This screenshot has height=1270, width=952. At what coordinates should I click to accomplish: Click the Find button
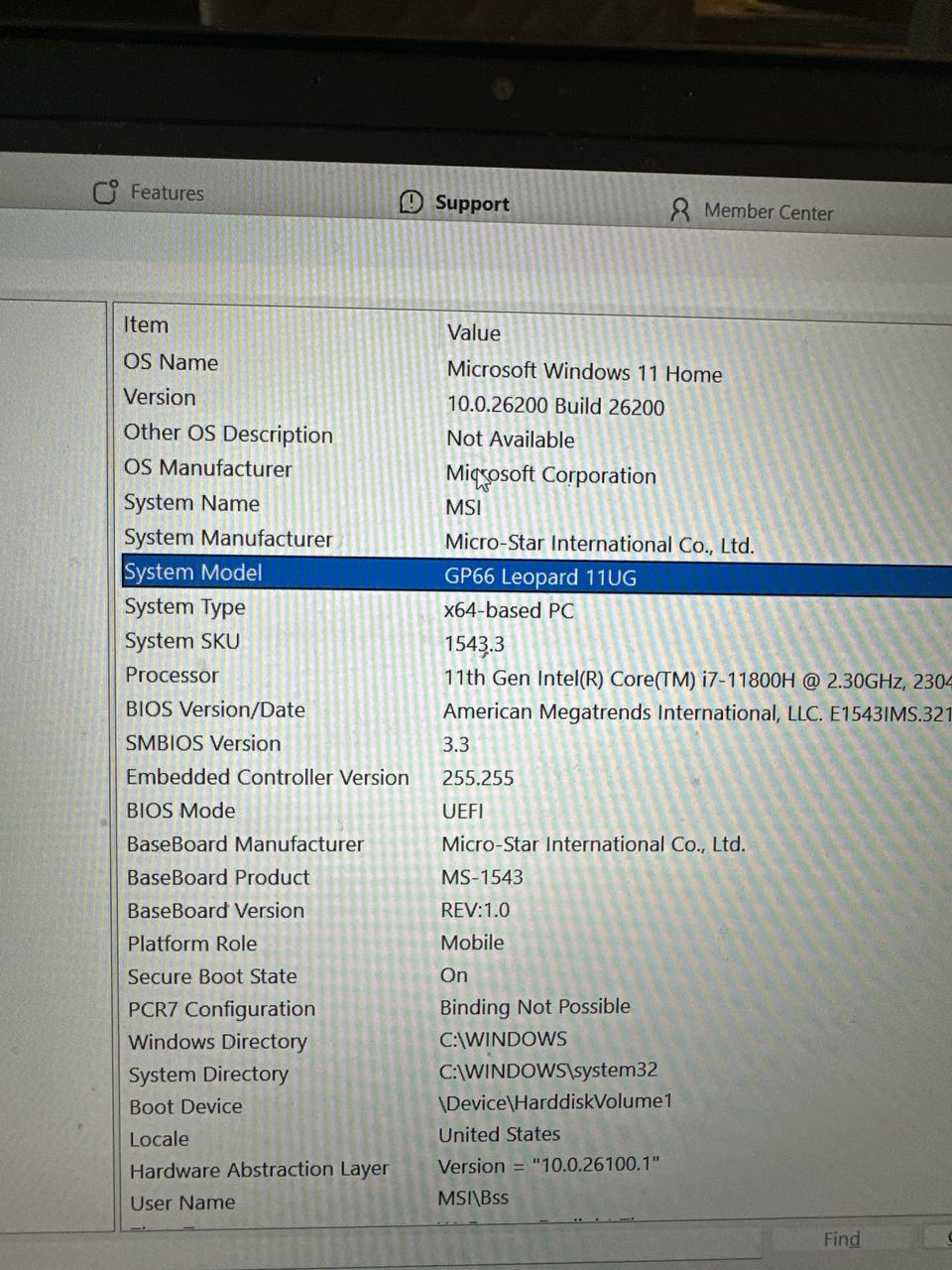tap(842, 1239)
